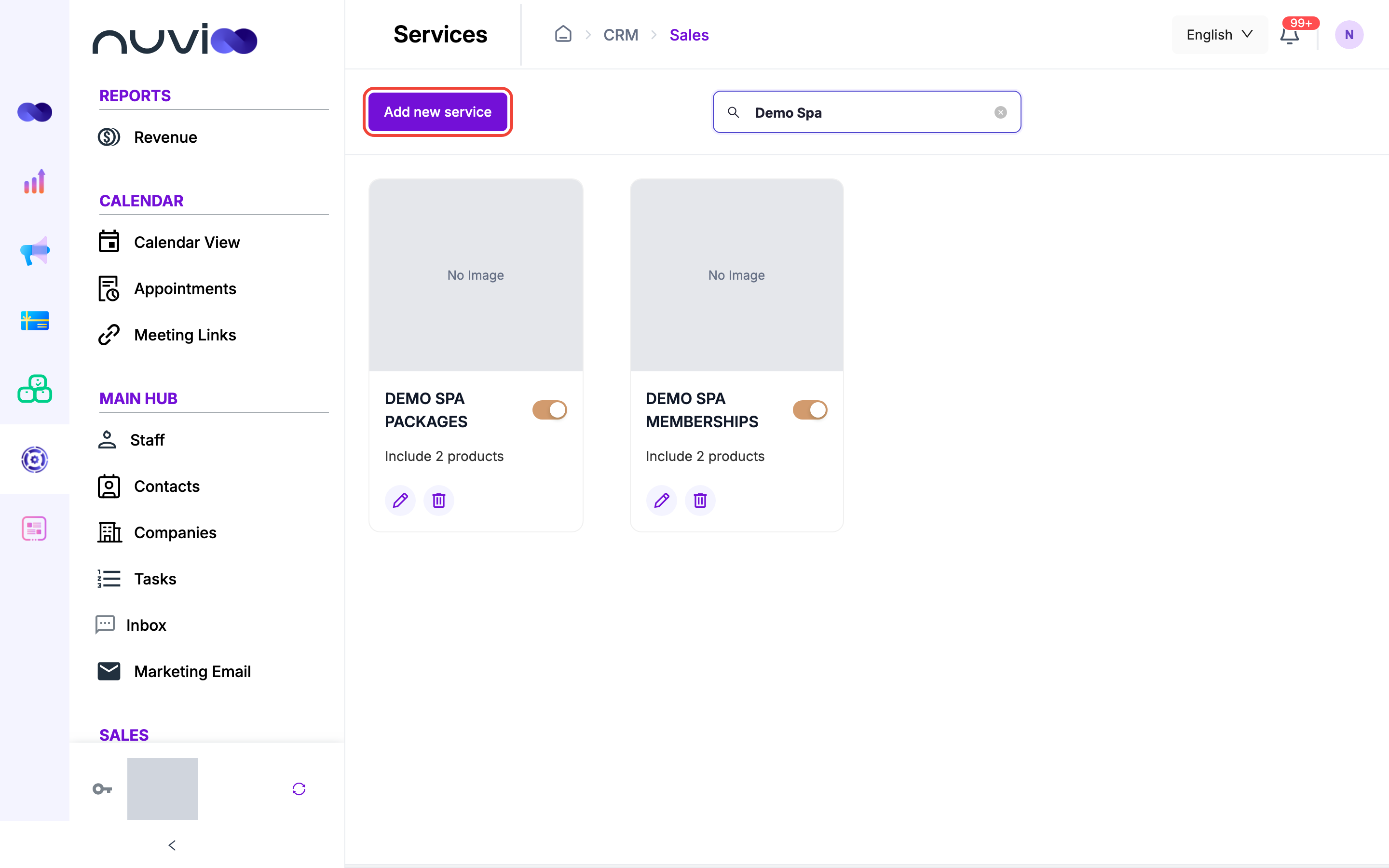Image resolution: width=1389 pixels, height=868 pixels.
Task: Open the analytics bar chart rail icon
Action: (34, 181)
